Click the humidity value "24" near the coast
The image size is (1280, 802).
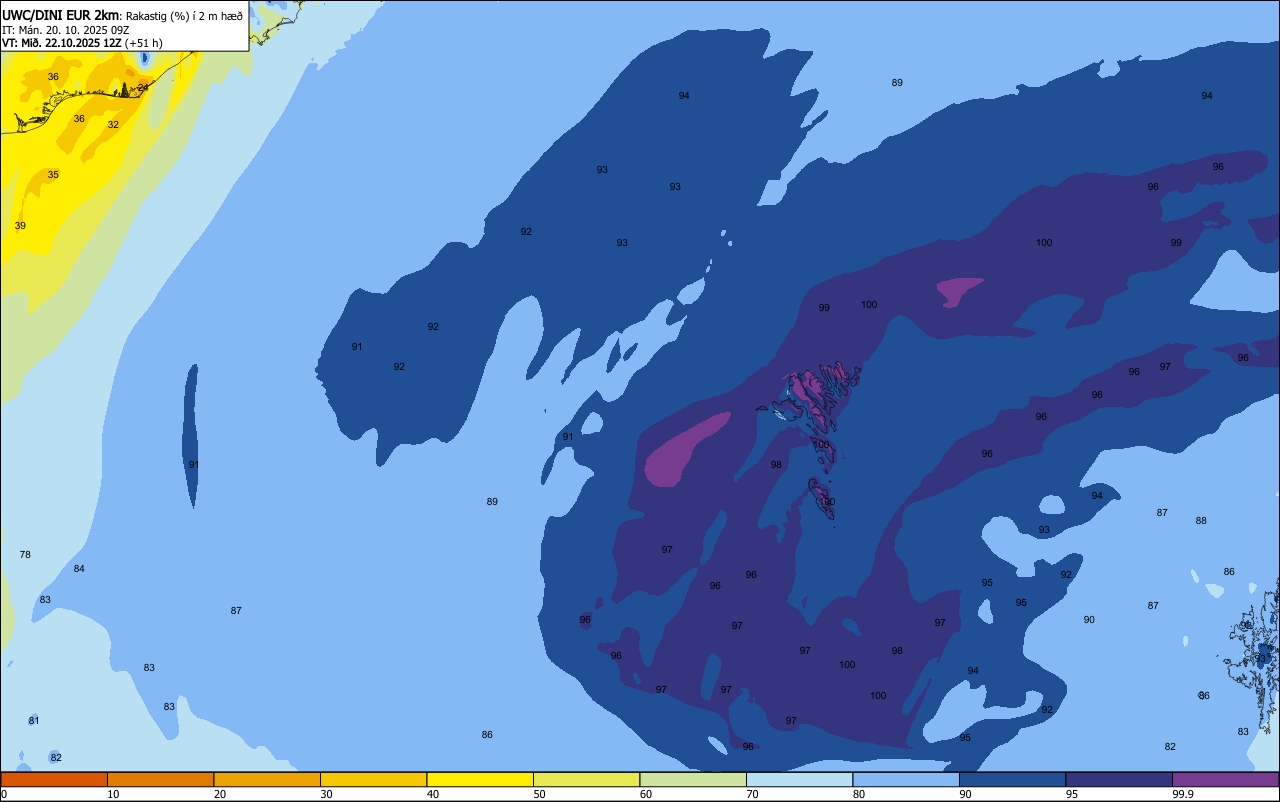[143, 88]
